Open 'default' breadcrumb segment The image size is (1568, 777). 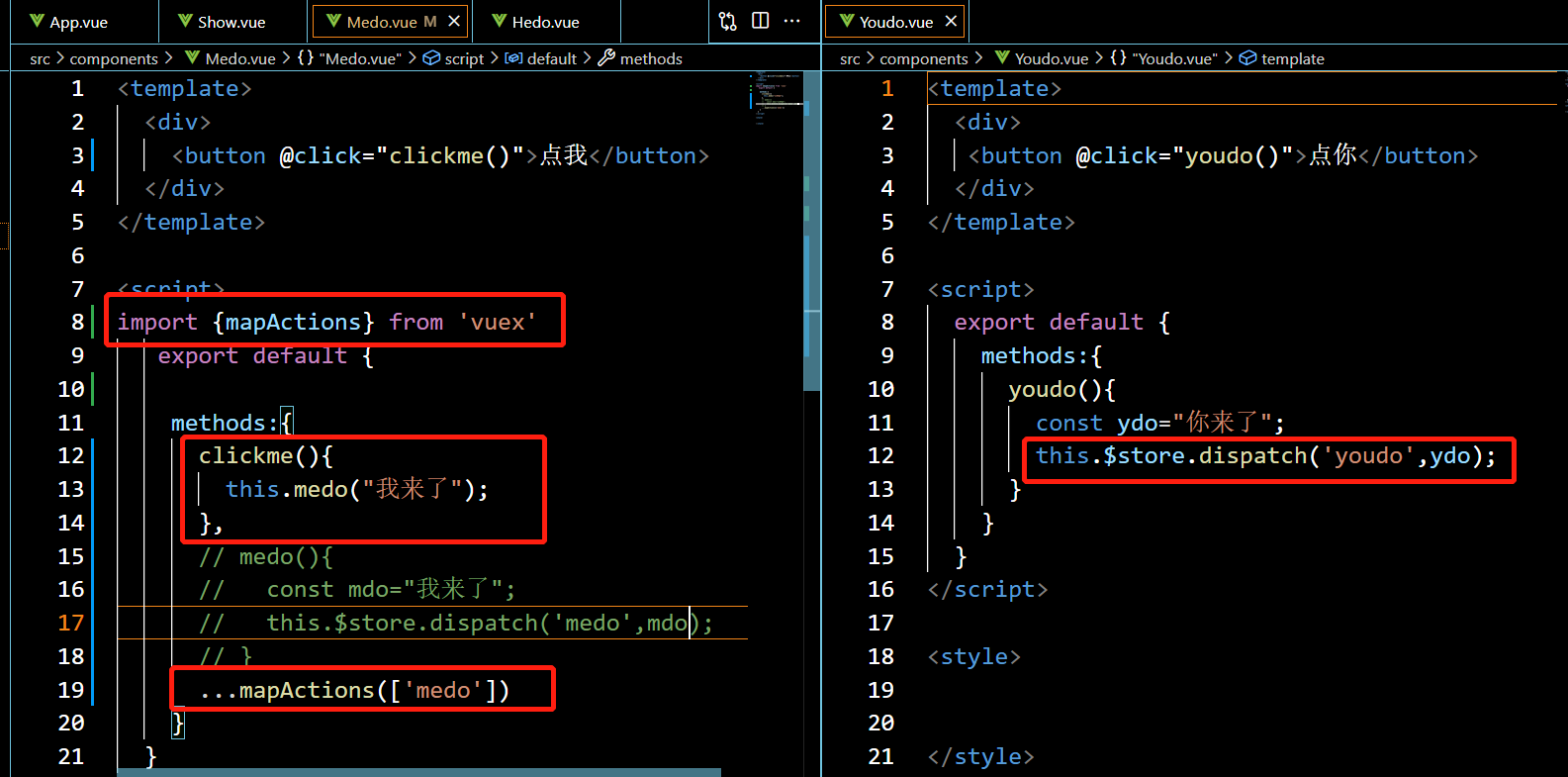[552, 58]
